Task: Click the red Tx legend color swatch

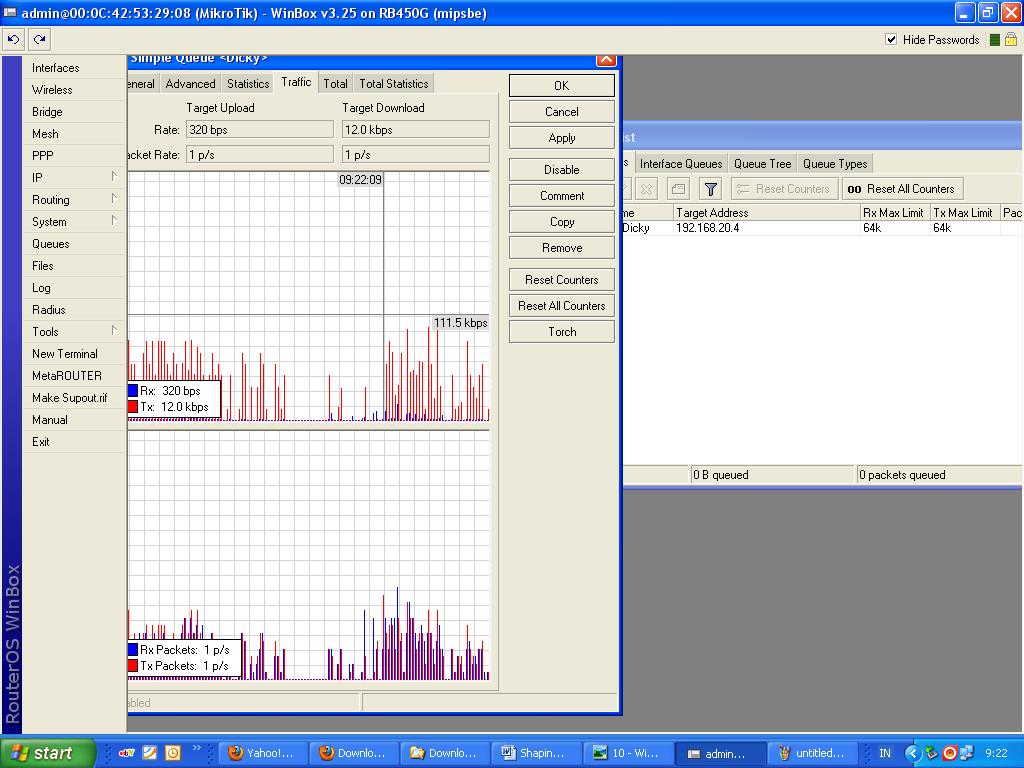Action: pyautogui.click(x=133, y=407)
